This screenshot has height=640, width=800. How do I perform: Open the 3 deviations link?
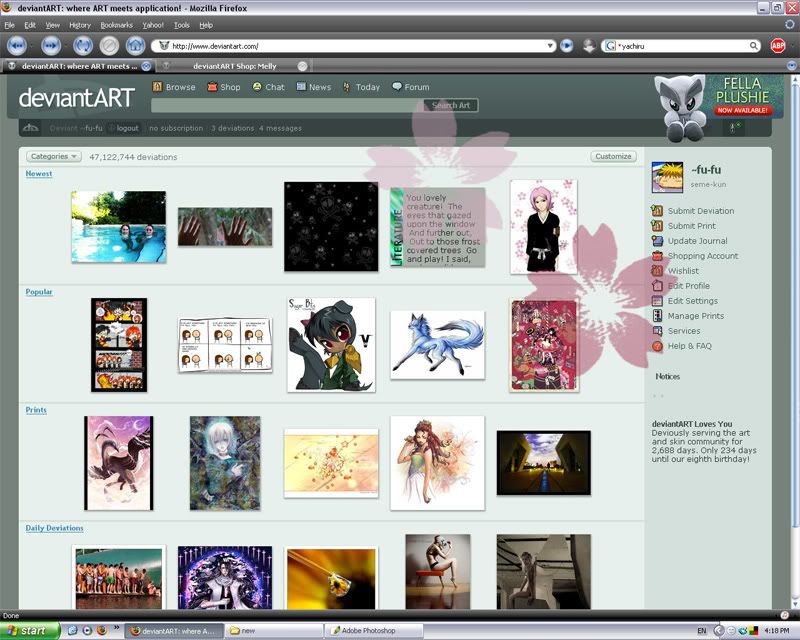[233, 128]
